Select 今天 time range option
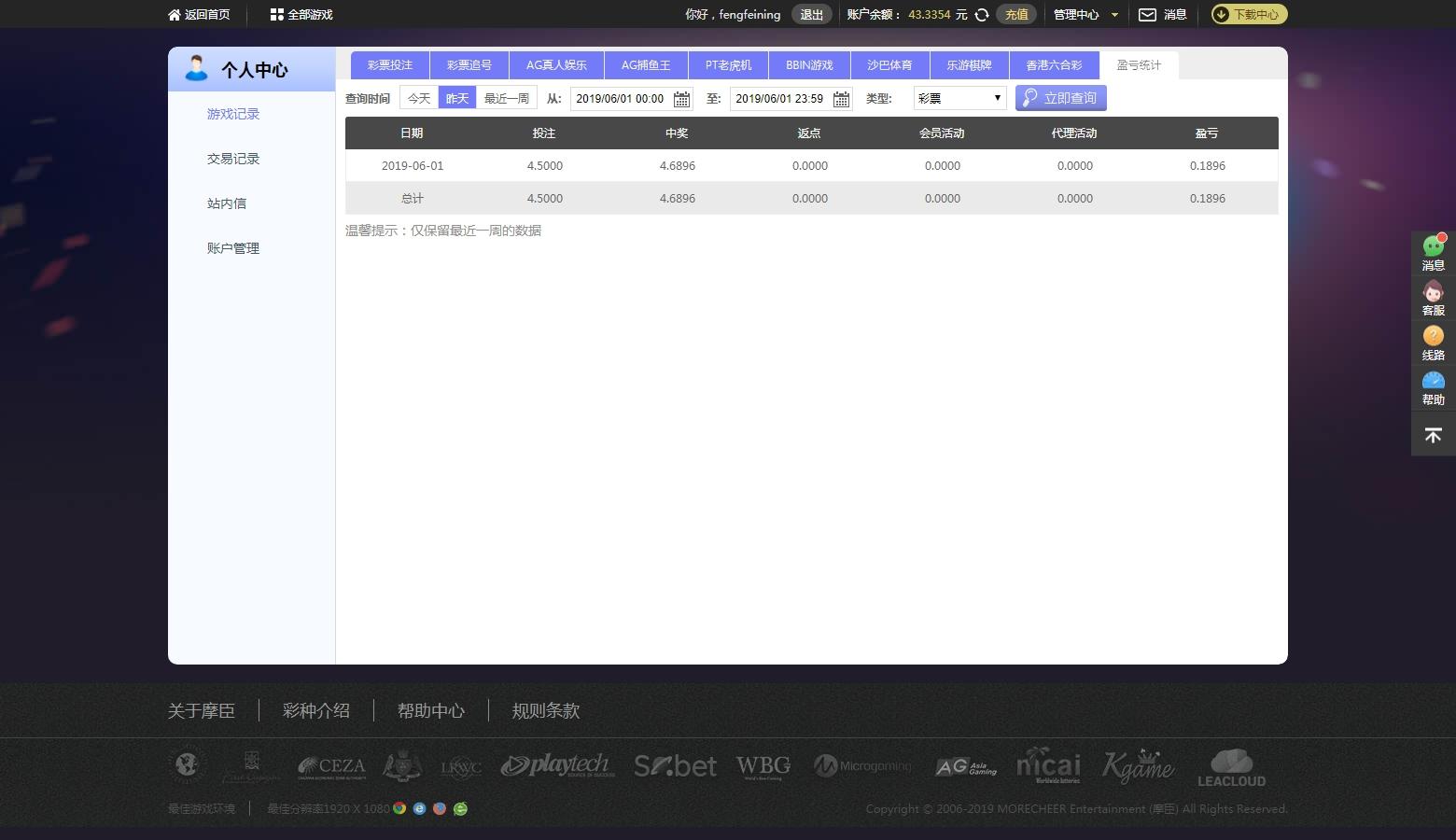 pyautogui.click(x=419, y=98)
